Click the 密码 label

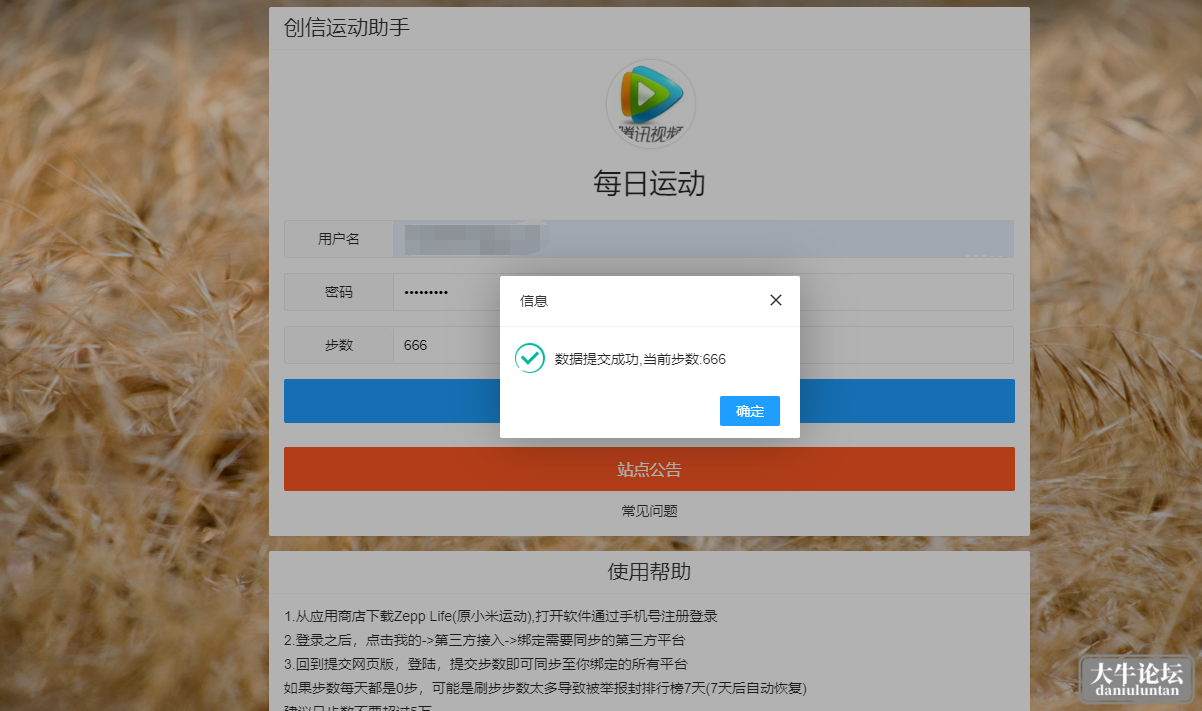tap(339, 292)
